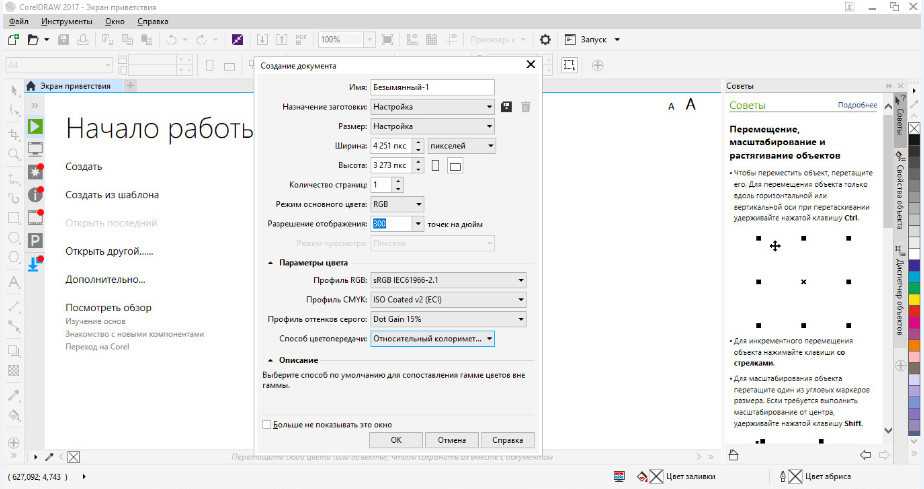Enable 'Больше не показывать это окно' checkbox
924x489 pixels.
tap(266, 424)
